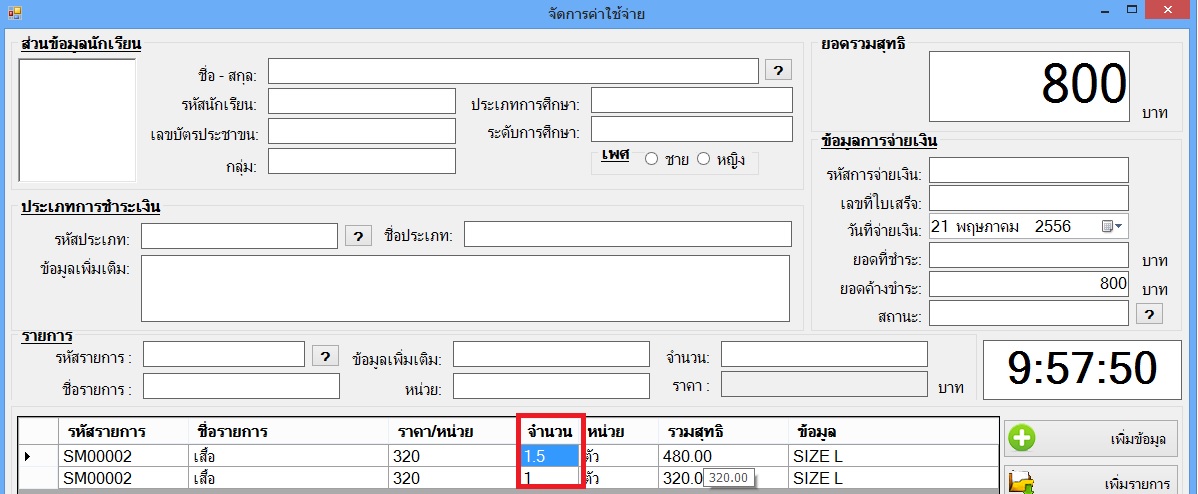This screenshot has height=494, width=1198.
Task: Focus the รหัสการจ่ายเงิน input field
Action: click(x=1028, y=171)
